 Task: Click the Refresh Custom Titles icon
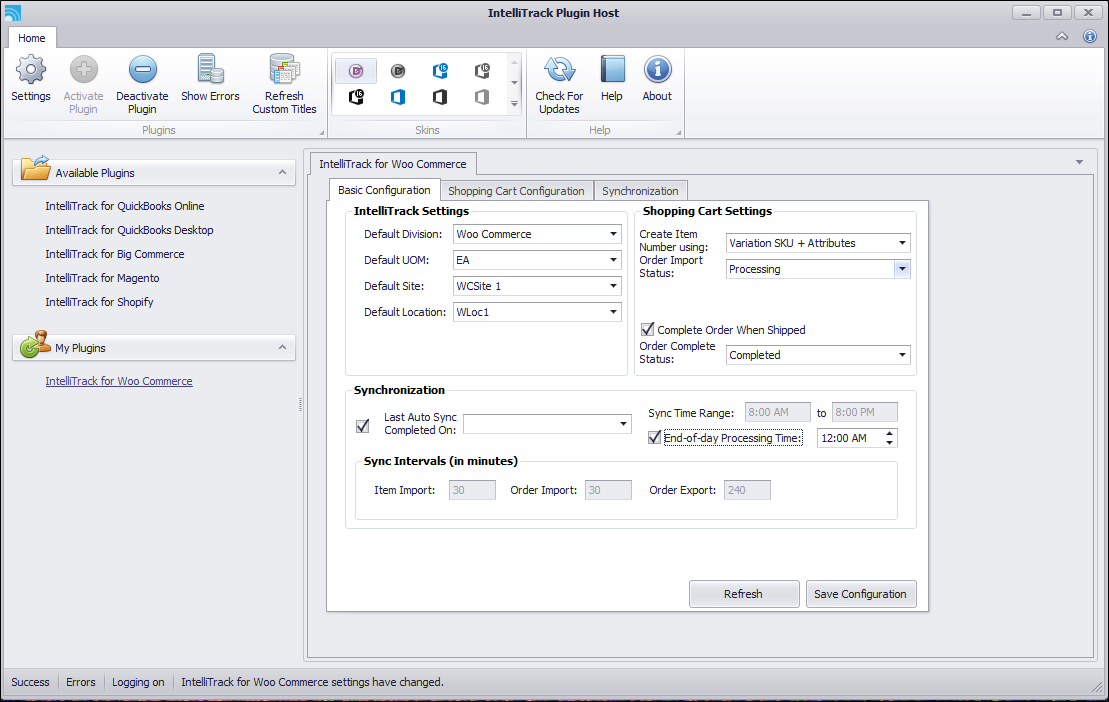[284, 69]
